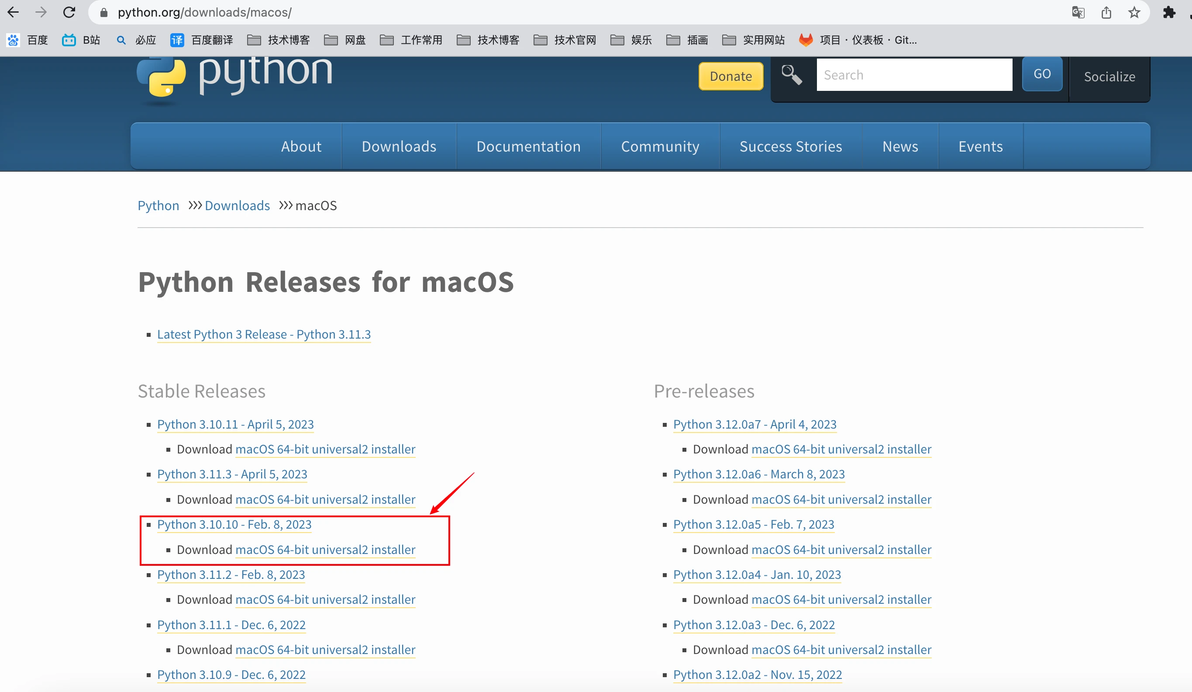
Task: Open Python 3.12.0a5 - Feb. 7, 2023 link
Action: click(753, 525)
